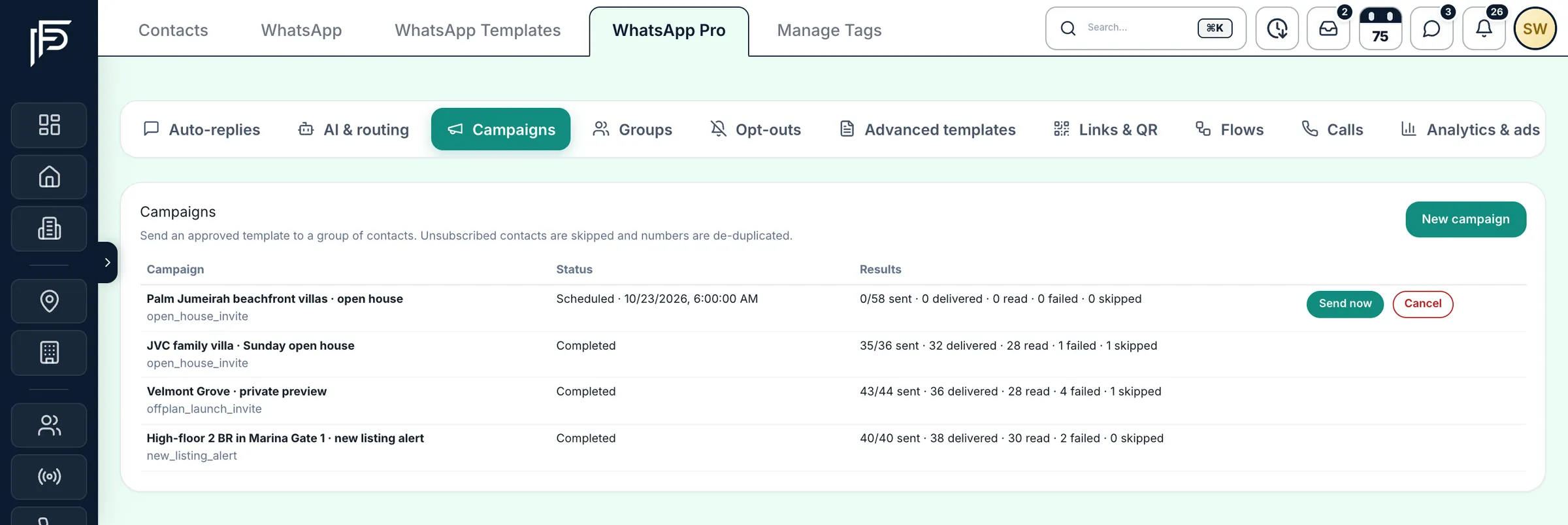Click the New campaign button
Image resolution: width=1568 pixels, height=525 pixels.
pyautogui.click(x=1465, y=220)
